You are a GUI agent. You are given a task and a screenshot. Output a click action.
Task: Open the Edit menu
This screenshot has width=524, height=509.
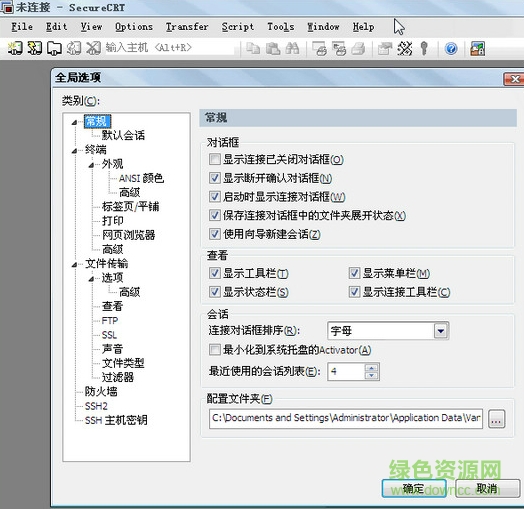pyautogui.click(x=56, y=27)
